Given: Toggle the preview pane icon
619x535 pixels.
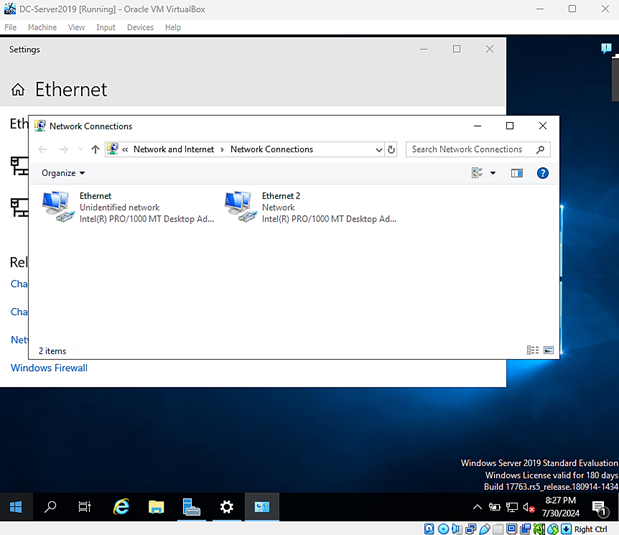Looking at the screenshot, I should (517, 173).
